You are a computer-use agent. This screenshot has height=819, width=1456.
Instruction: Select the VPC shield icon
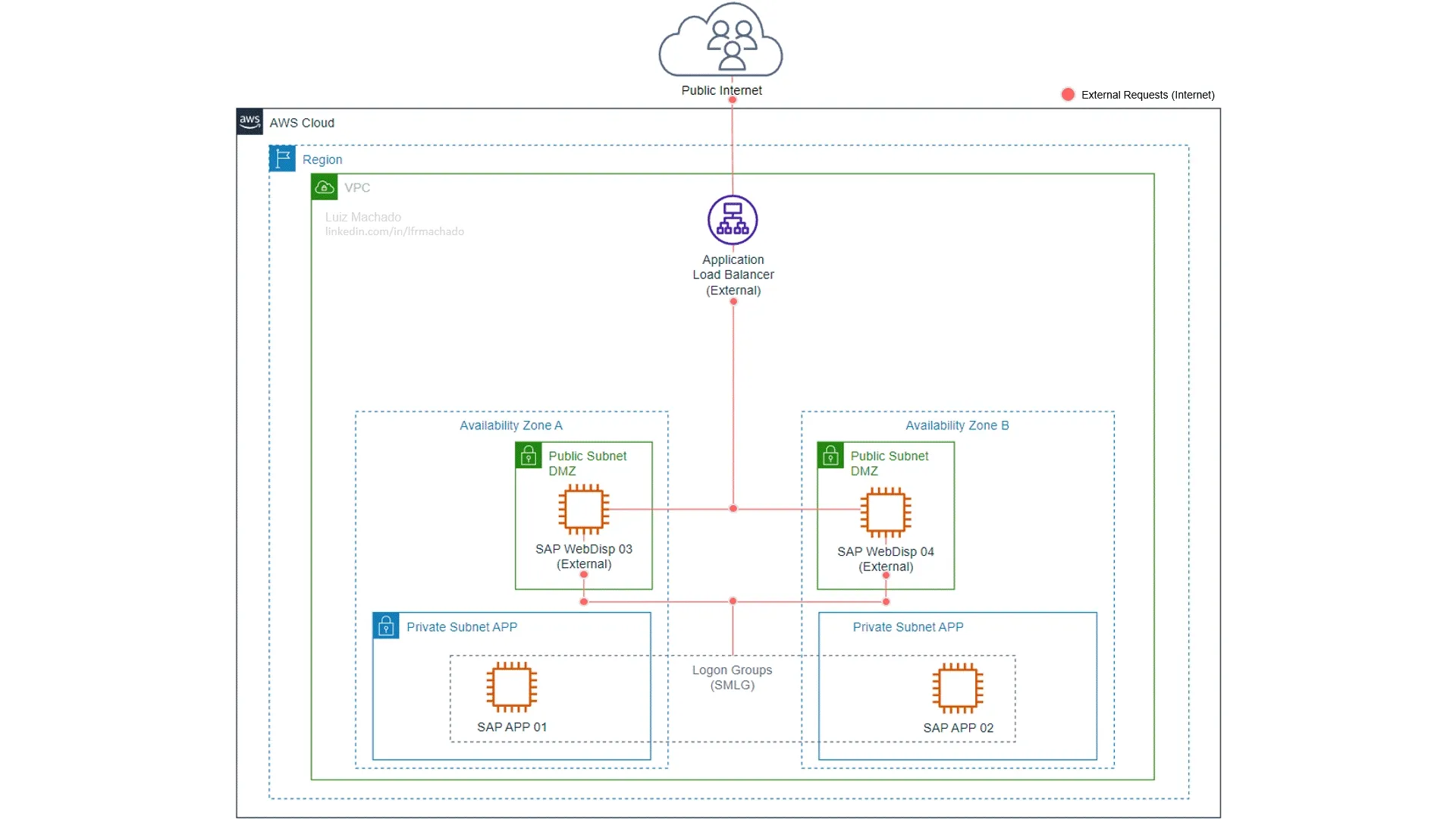pos(324,187)
